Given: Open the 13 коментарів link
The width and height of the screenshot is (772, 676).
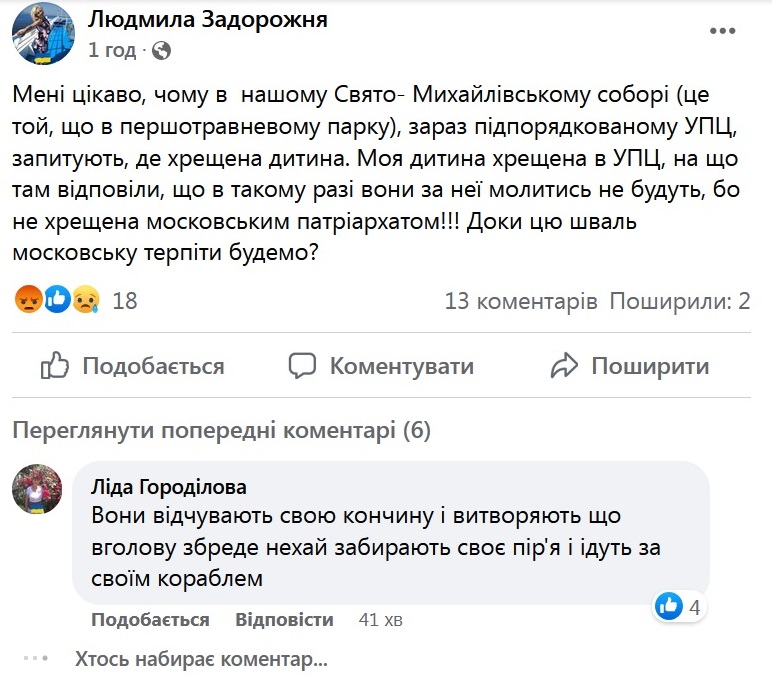Looking at the screenshot, I should click(x=521, y=301).
